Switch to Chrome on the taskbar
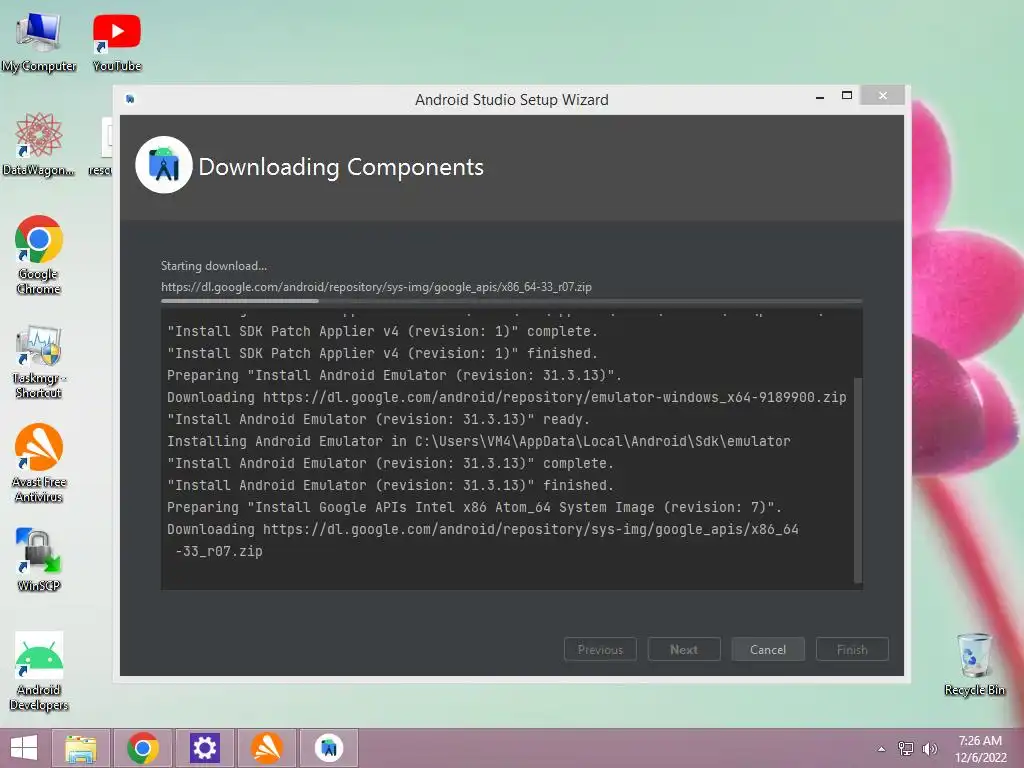The height and width of the screenshot is (768, 1024). pyautogui.click(x=143, y=748)
